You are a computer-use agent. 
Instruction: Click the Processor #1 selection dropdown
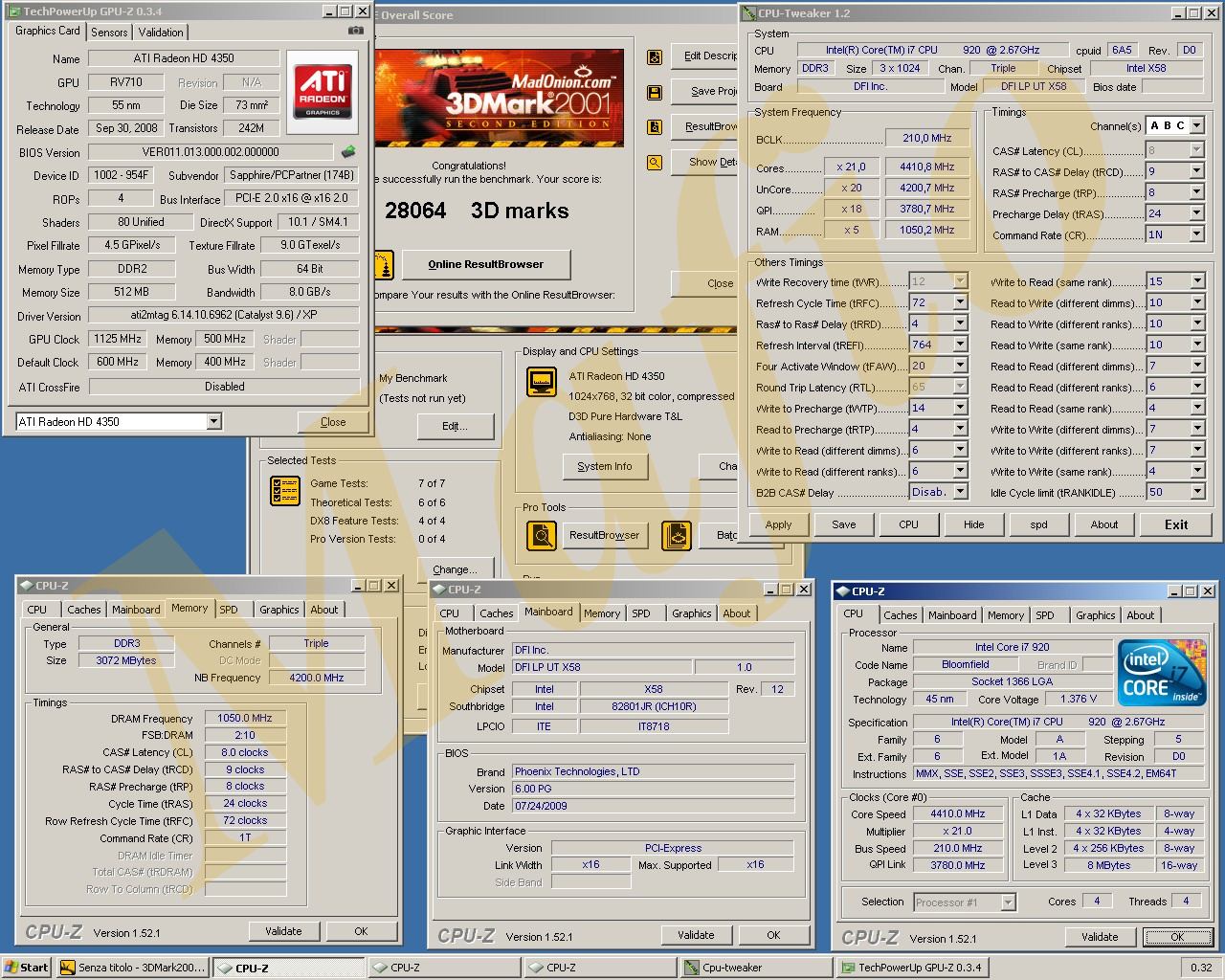pyautogui.click(x=965, y=902)
